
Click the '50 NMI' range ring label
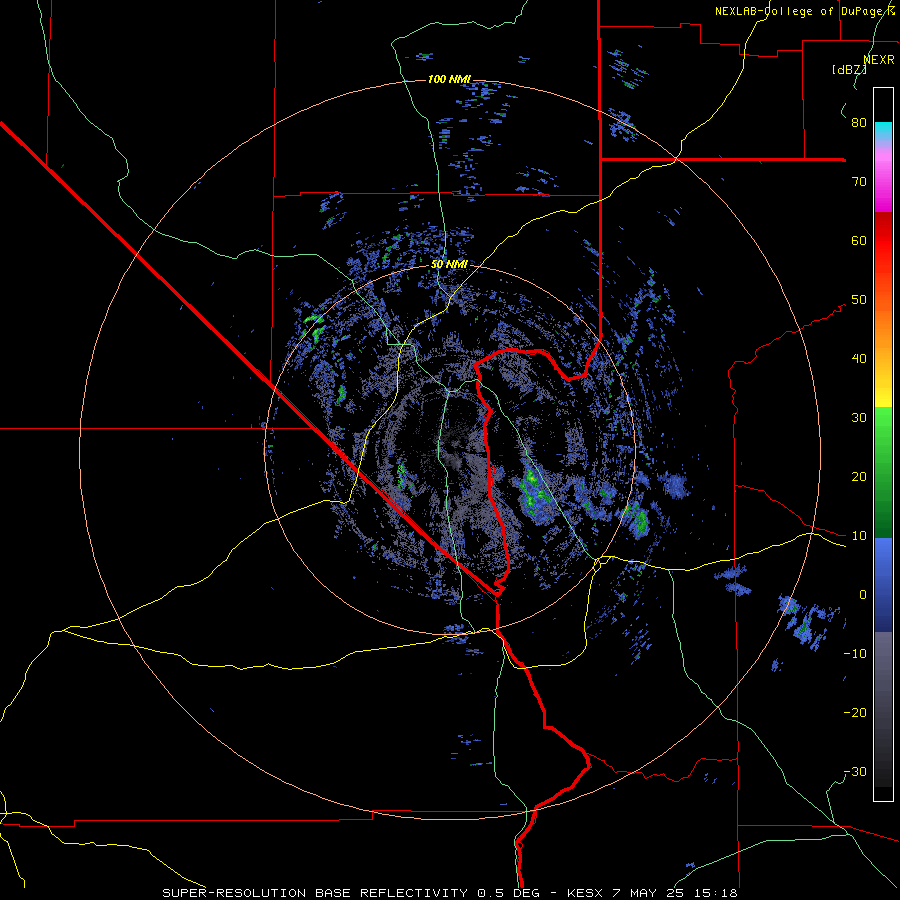coord(449,265)
